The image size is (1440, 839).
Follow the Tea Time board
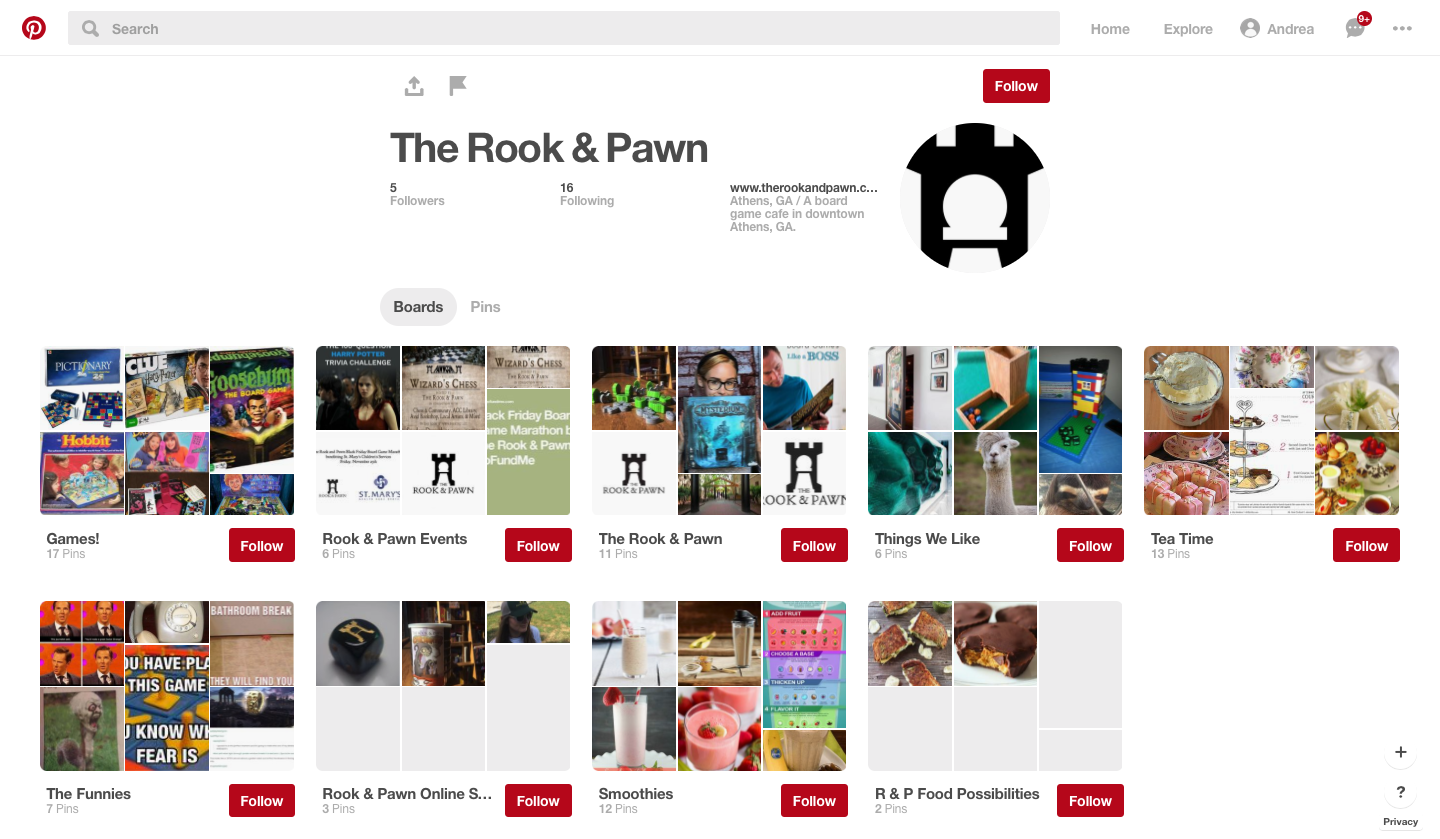[1366, 546]
